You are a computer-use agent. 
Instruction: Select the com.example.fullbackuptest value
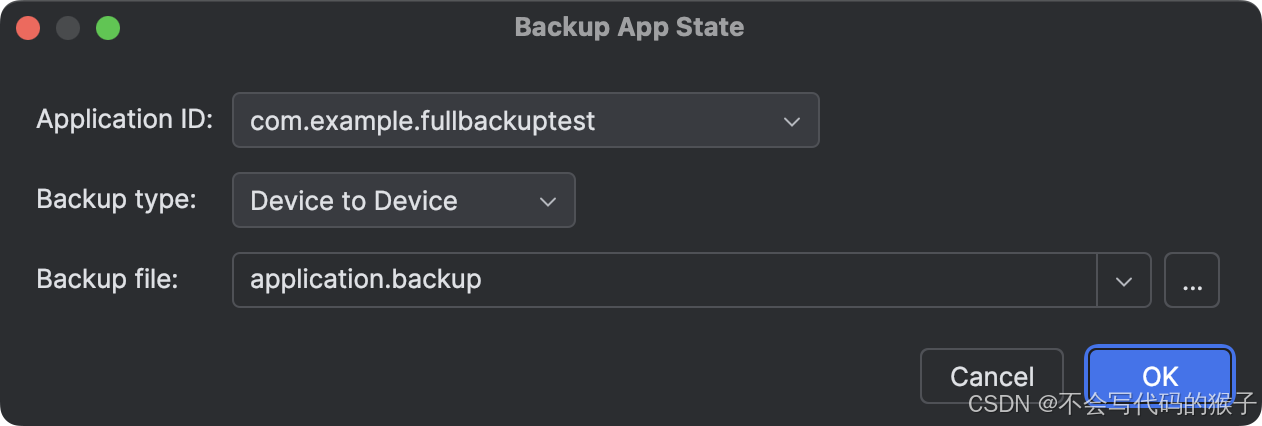422,121
